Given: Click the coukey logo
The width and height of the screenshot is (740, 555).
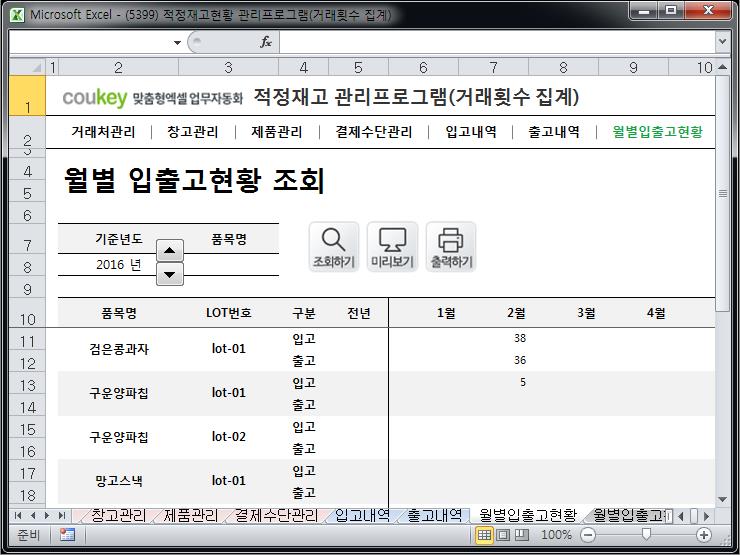Looking at the screenshot, I should click(x=95, y=97).
